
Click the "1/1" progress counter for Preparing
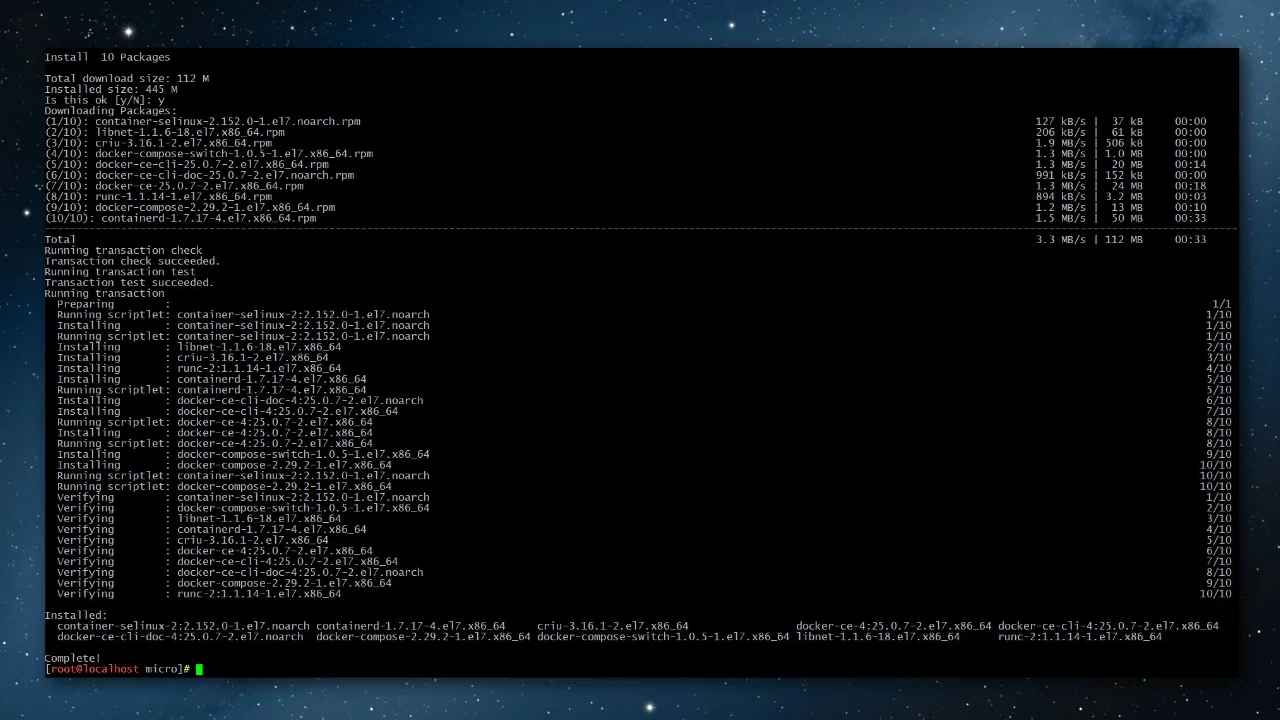click(1222, 304)
